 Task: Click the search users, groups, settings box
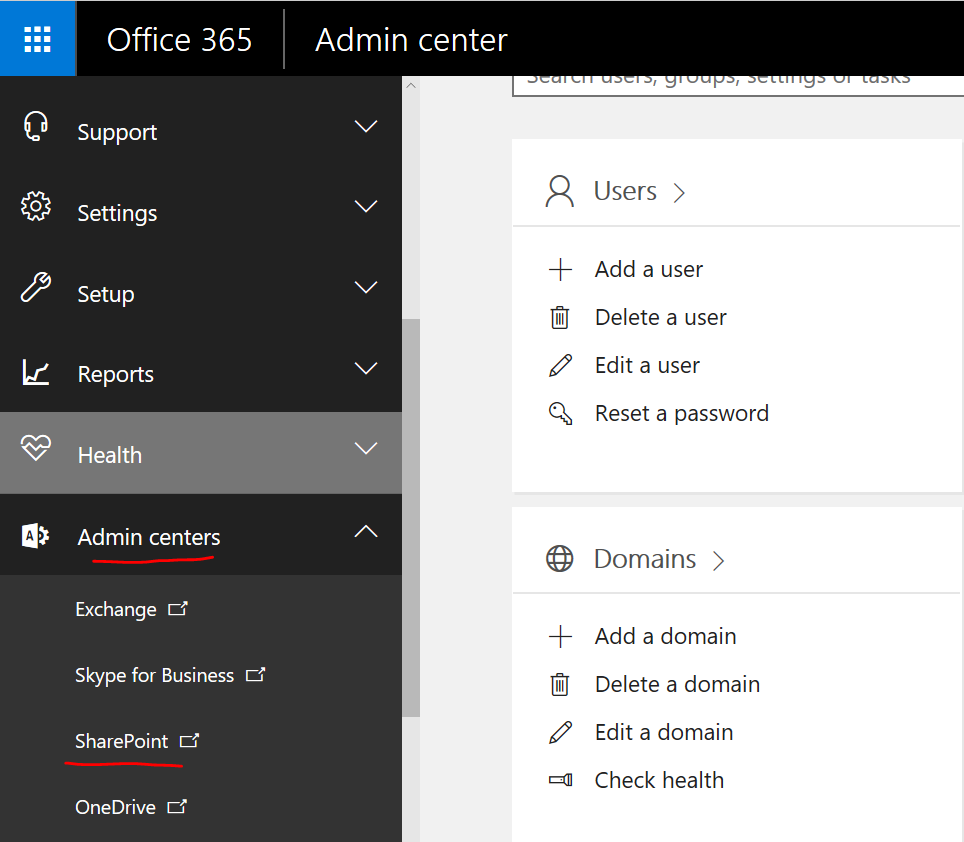738,85
